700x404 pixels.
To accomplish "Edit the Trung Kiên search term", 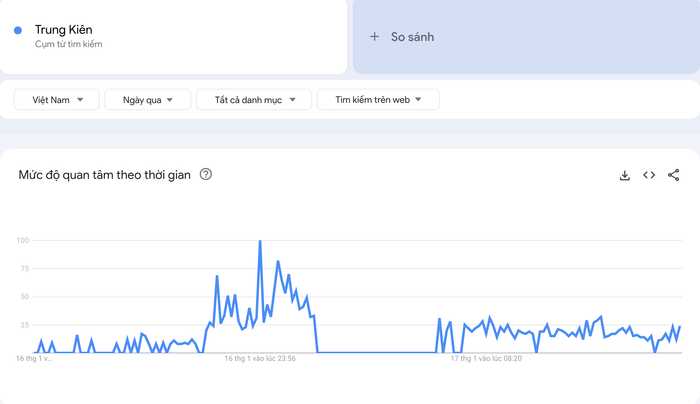I will point(62,30).
